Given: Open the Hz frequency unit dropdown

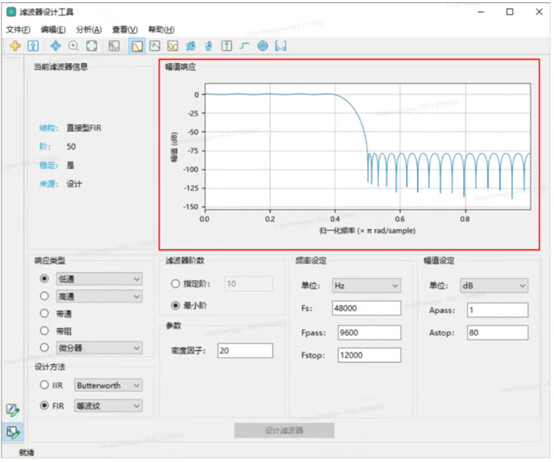Looking at the screenshot, I should 366,285.
